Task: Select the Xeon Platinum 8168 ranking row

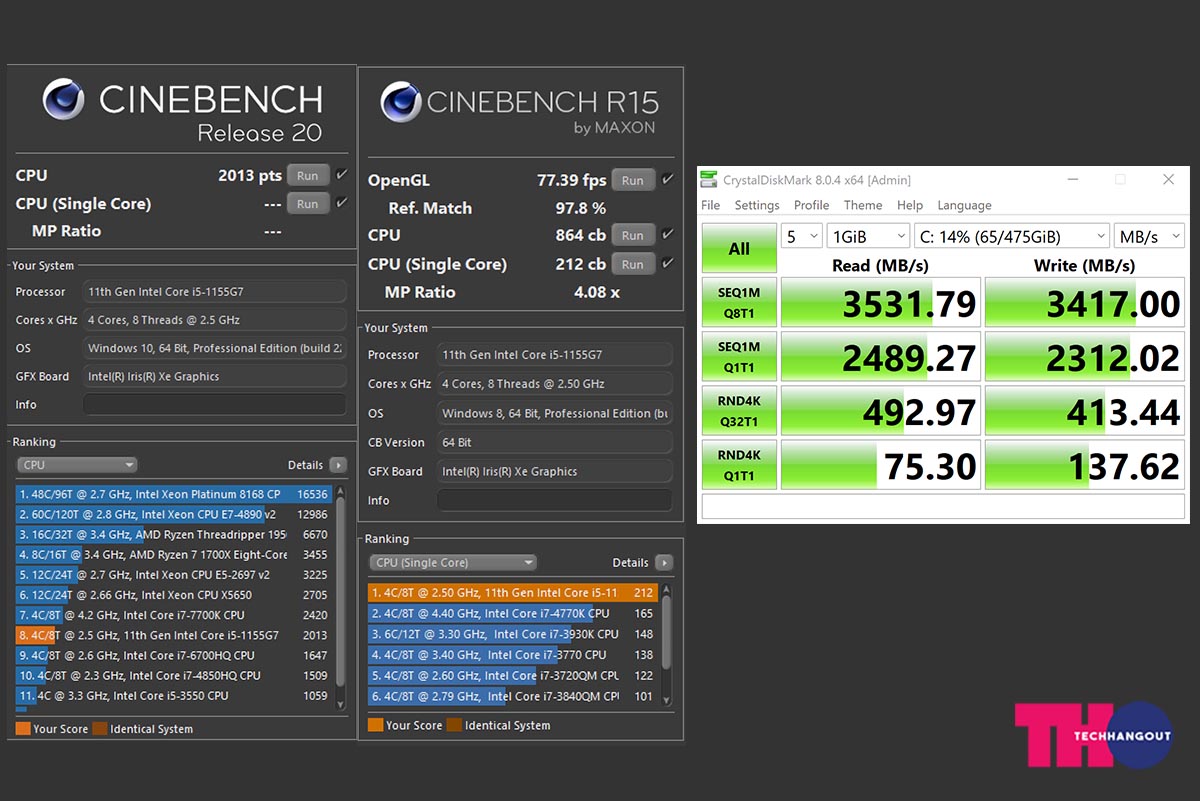Action: (x=173, y=494)
